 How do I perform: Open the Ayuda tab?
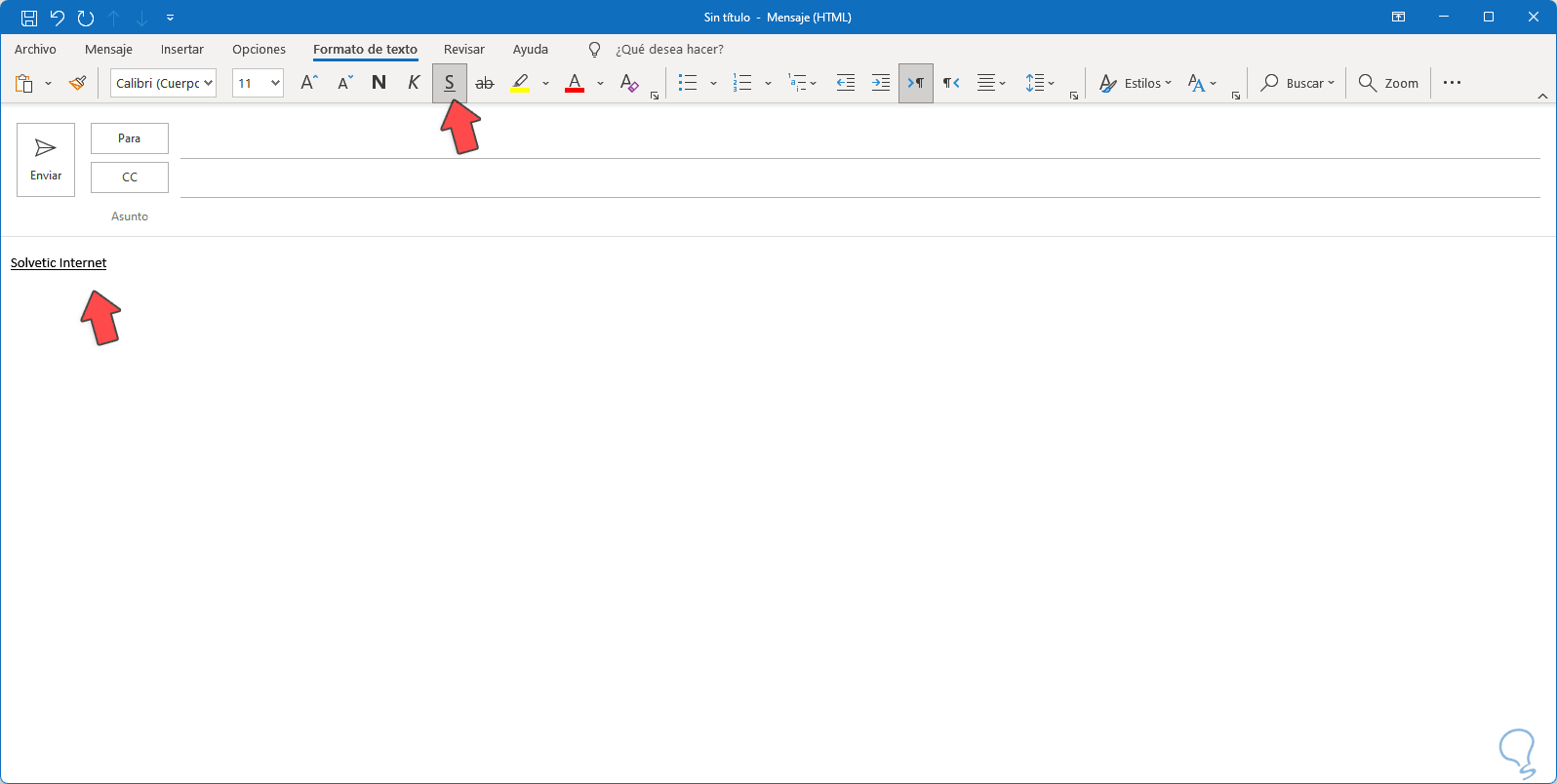point(531,50)
